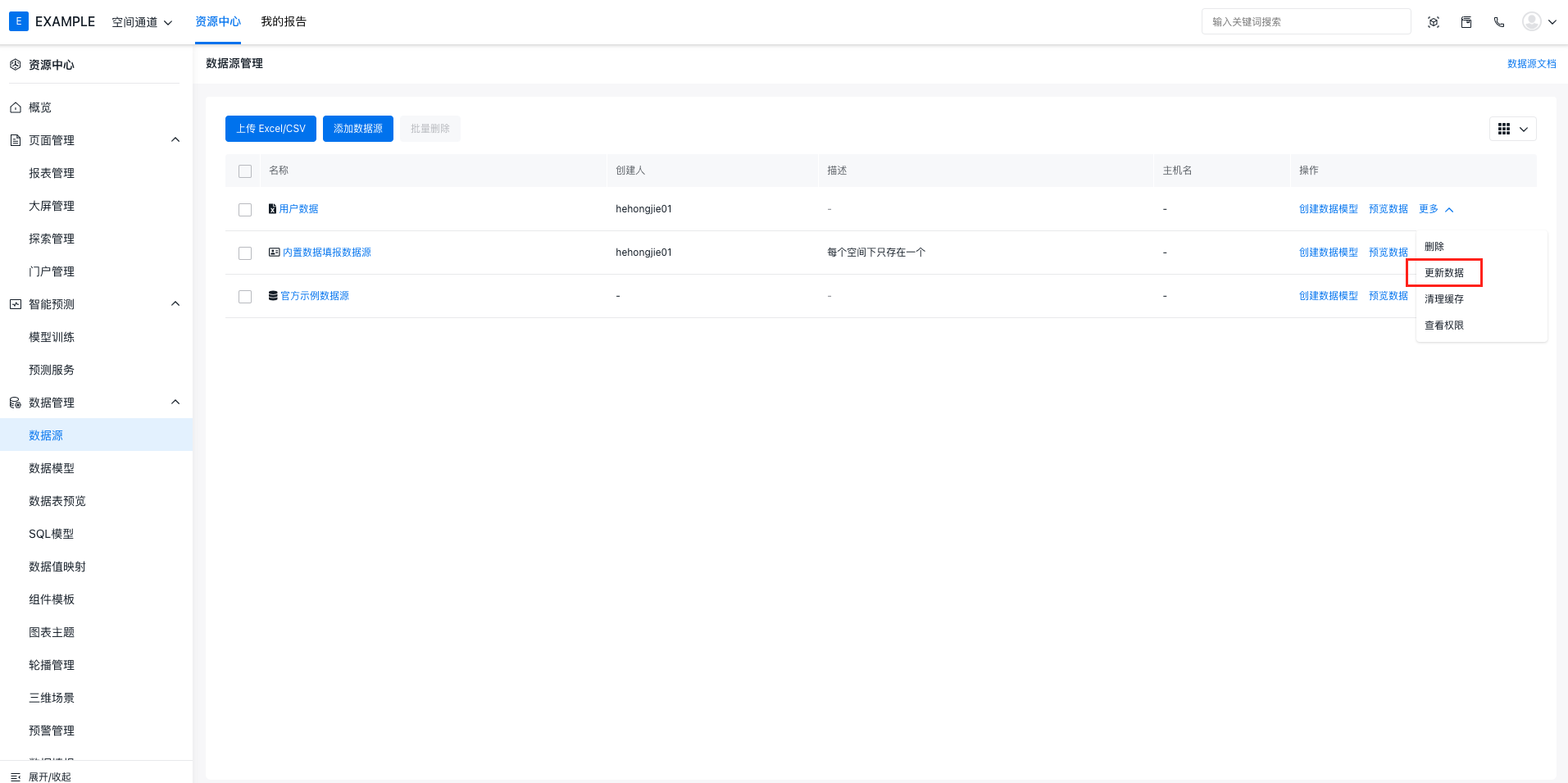Screen dimensions: 1568x783
Task: Click 预览数据 for 官方示例数据源
Action: click(1388, 296)
